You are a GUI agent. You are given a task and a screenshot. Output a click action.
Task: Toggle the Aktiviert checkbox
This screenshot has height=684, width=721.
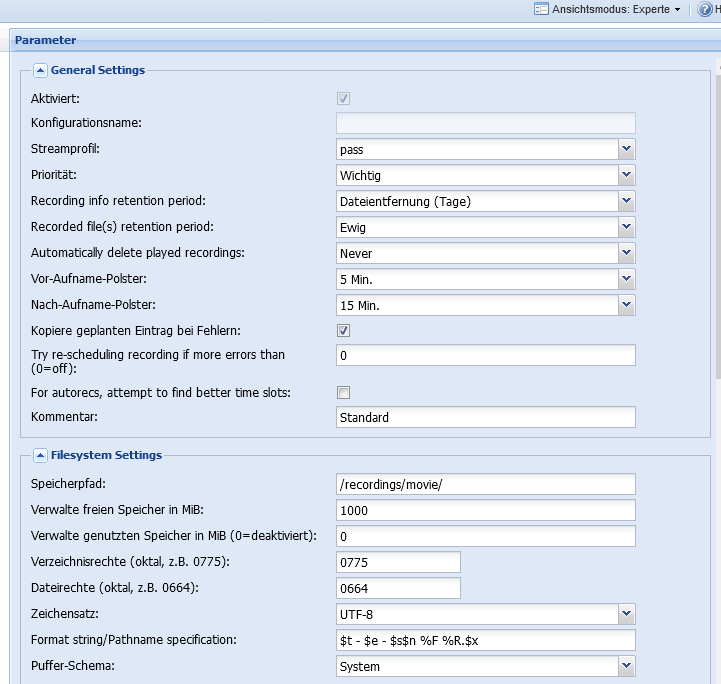pyautogui.click(x=343, y=98)
